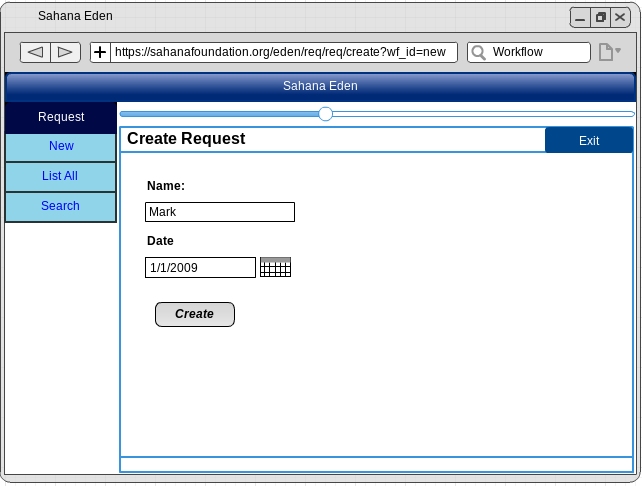Click the Workflow search text field
This screenshot has height=486, width=642.
[538, 52]
